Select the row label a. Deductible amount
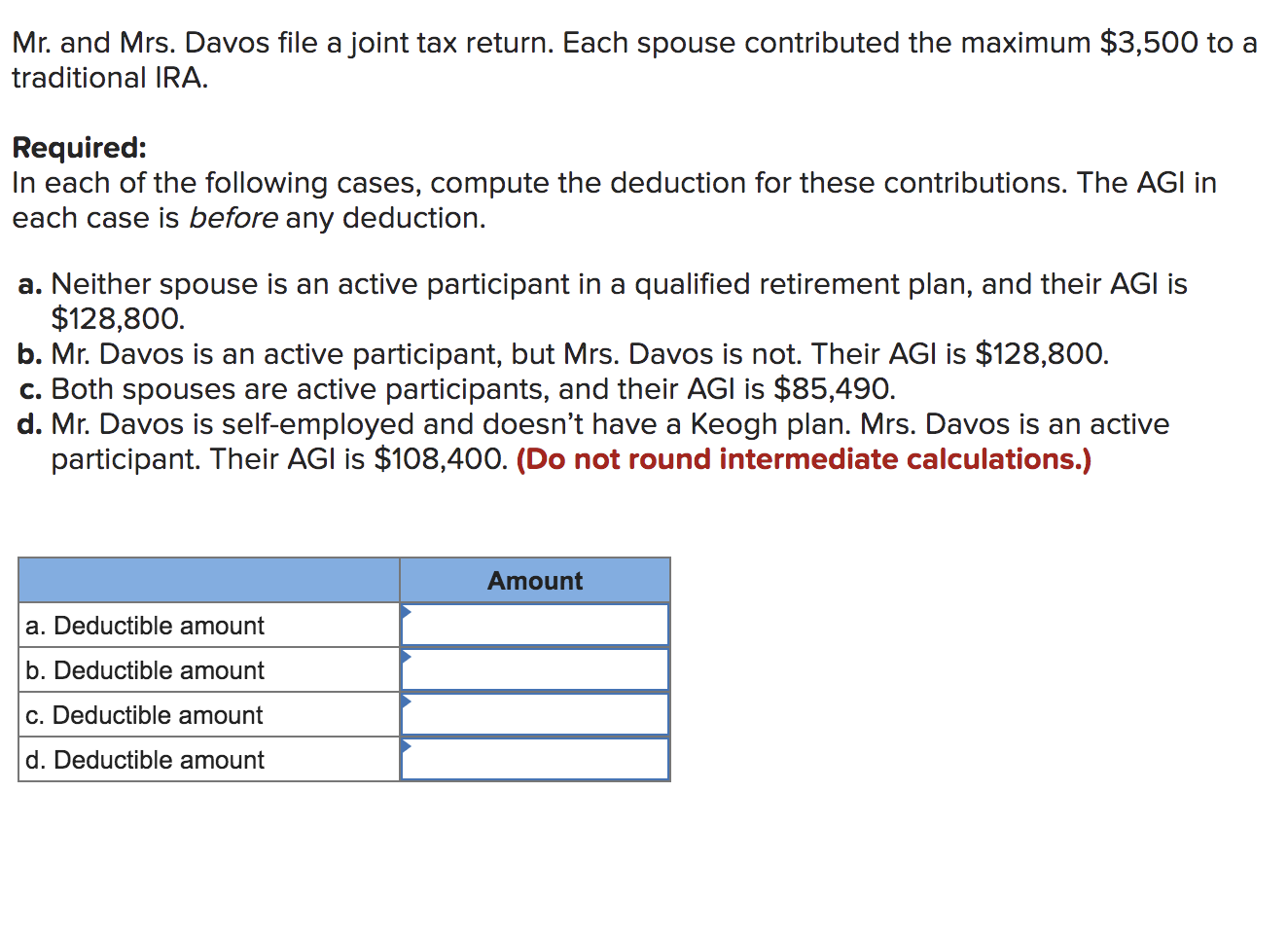The width and height of the screenshot is (1288, 936). pos(143,625)
